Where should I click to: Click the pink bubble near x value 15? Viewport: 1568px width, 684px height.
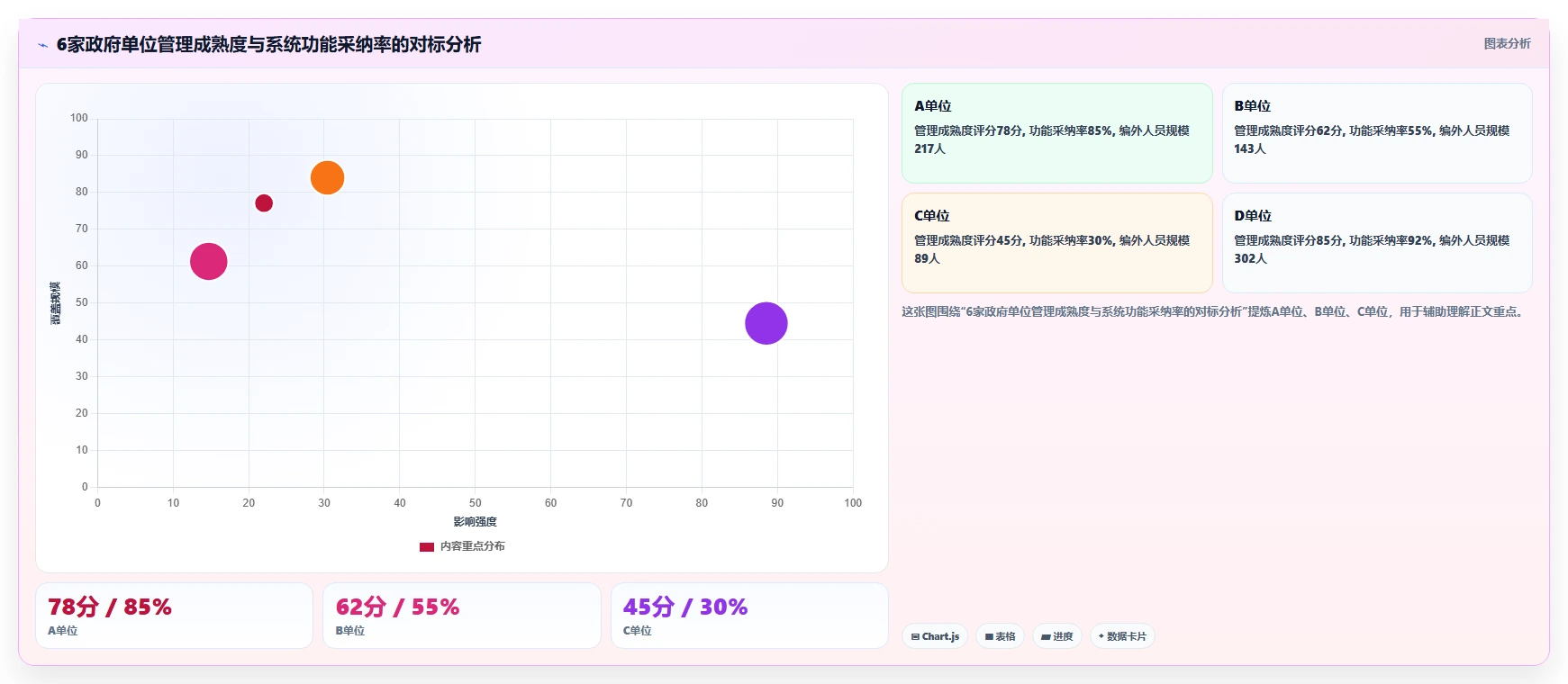tap(209, 262)
